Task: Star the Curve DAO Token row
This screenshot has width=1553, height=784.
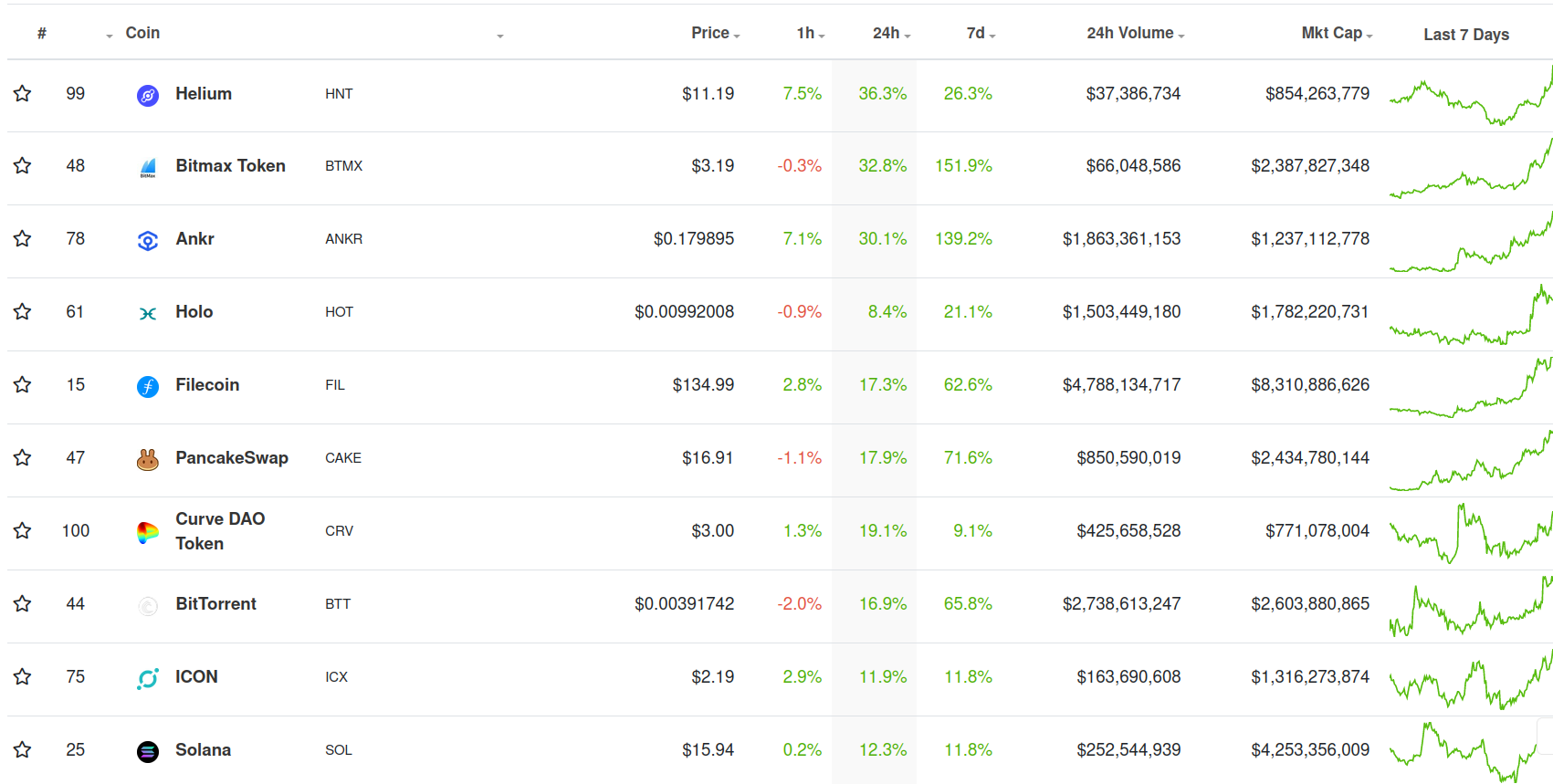Action: 23,530
